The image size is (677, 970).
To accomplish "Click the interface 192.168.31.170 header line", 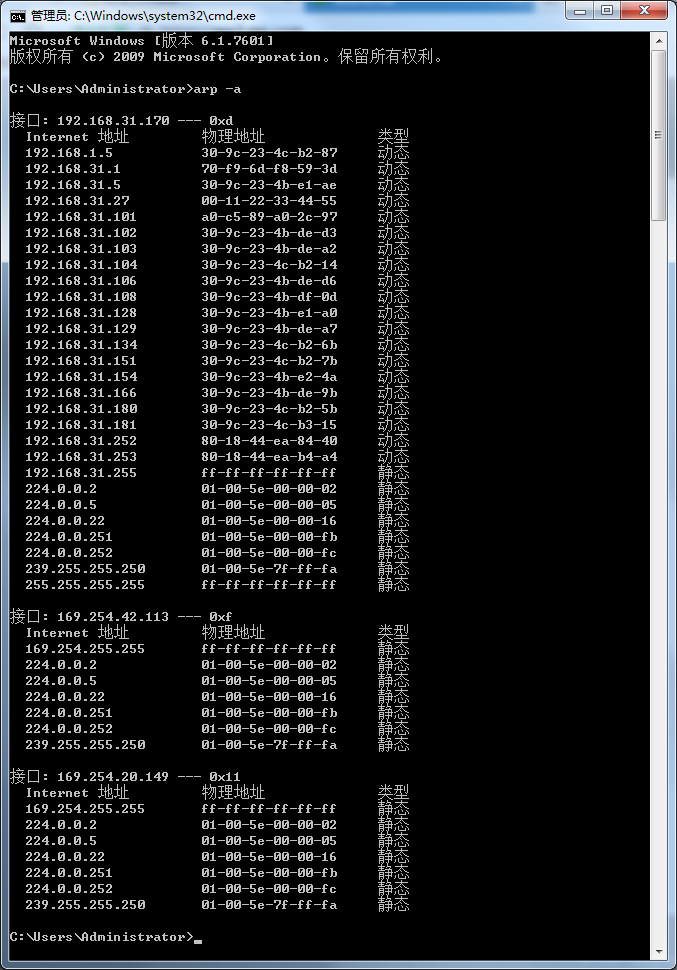I will point(121,121).
